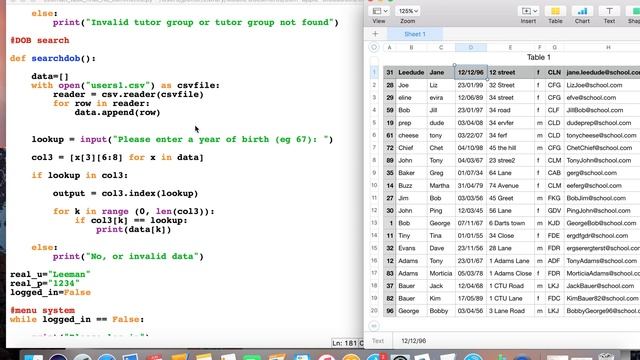The width and height of the screenshot is (640, 360).
Task: Select column B header
Action: pos(411,47)
